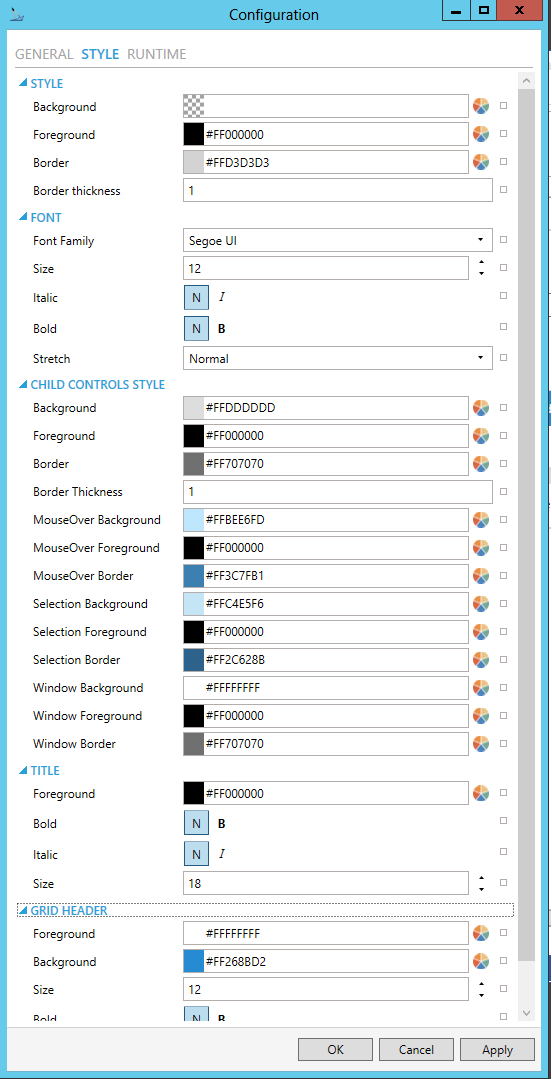Open the Stretch dropdown showing Normal
The image size is (552, 1079).
click(338, 359)
